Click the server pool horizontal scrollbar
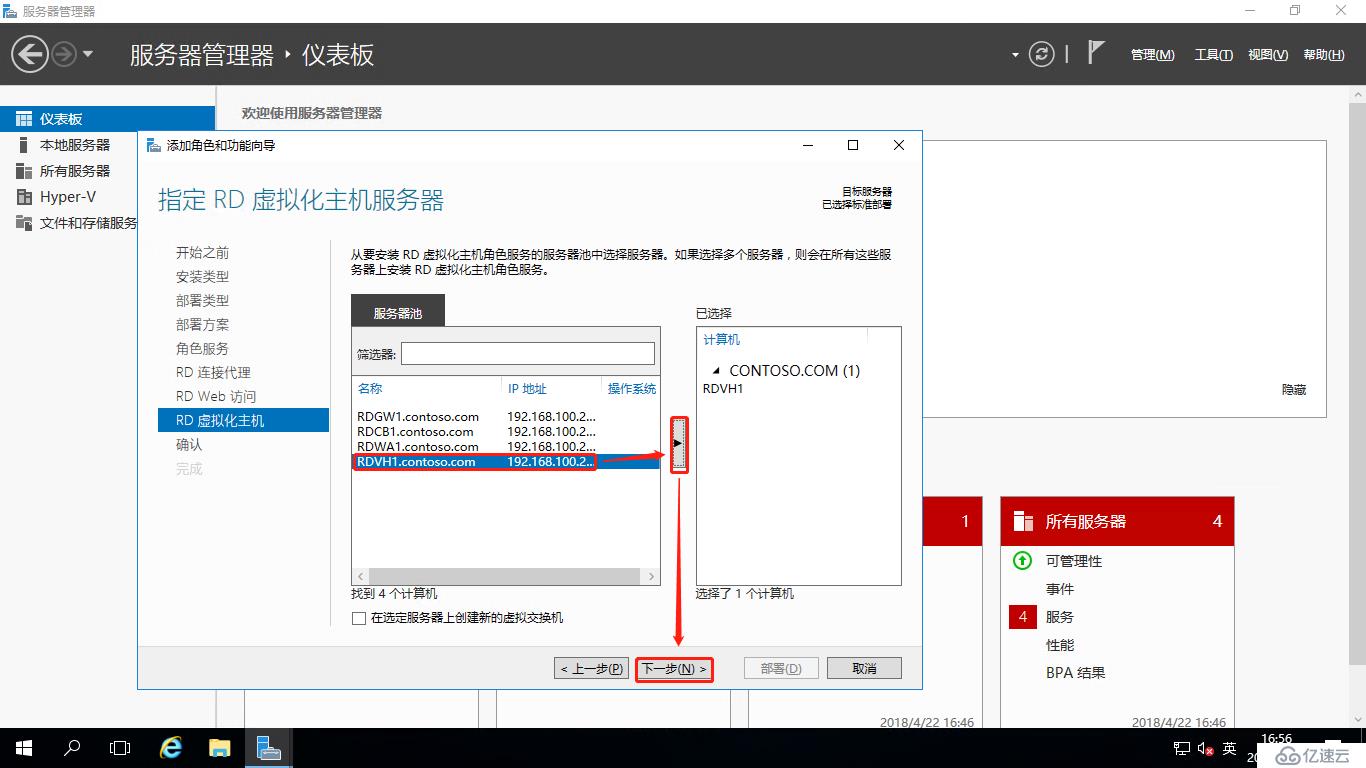Image resolution: width=1366 pixels, height=768 pixels. click(x=505, y=576)
